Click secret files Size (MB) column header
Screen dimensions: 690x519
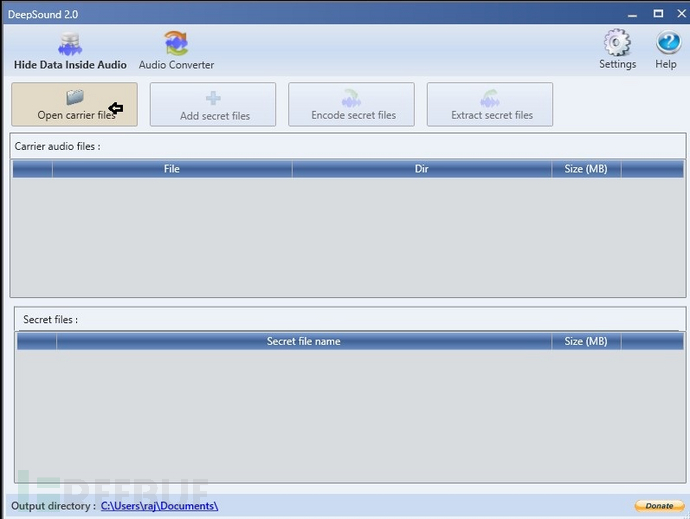586,342
